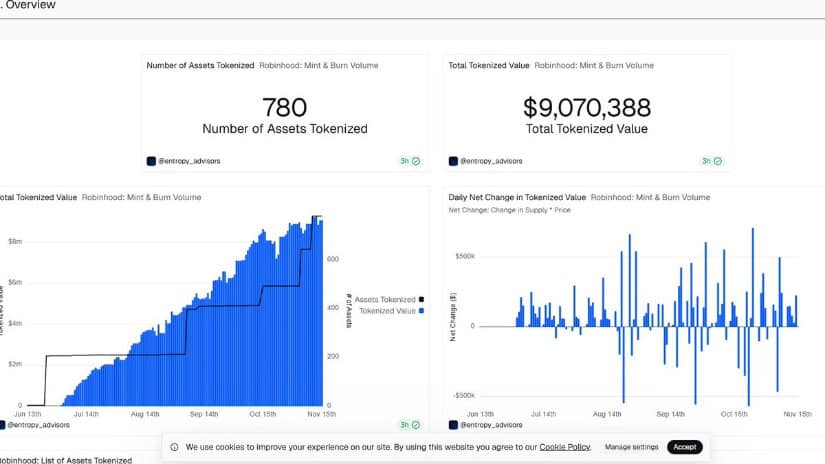This screenshot has width=825, height=464.
Task: Click the $9,070,388 total value figure
Action: pos(587,107)
